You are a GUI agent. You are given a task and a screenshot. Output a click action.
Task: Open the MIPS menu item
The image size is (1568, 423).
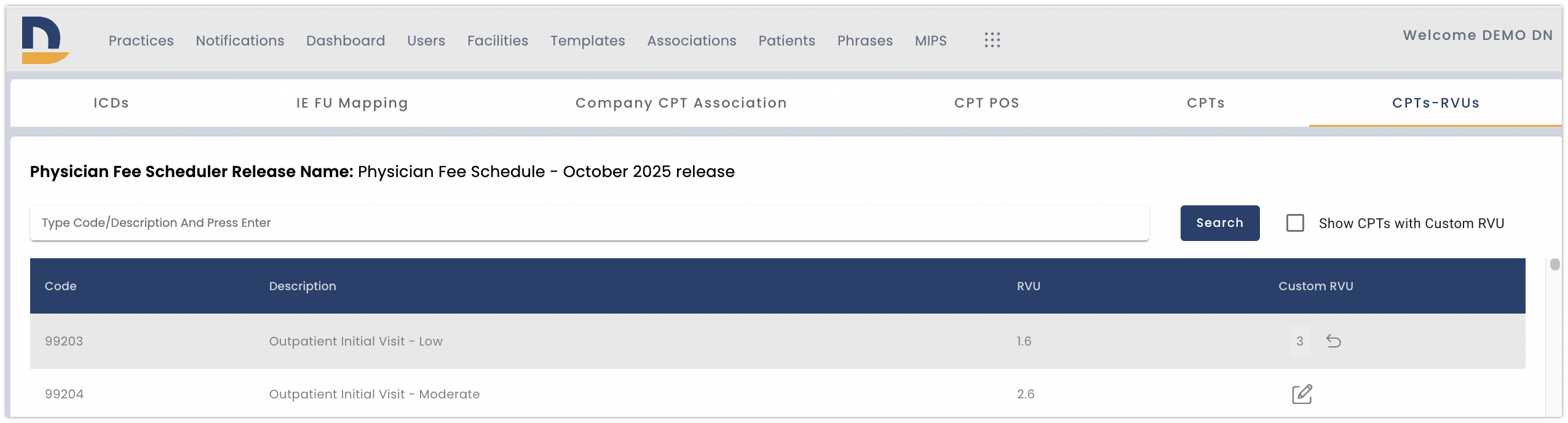930,41
